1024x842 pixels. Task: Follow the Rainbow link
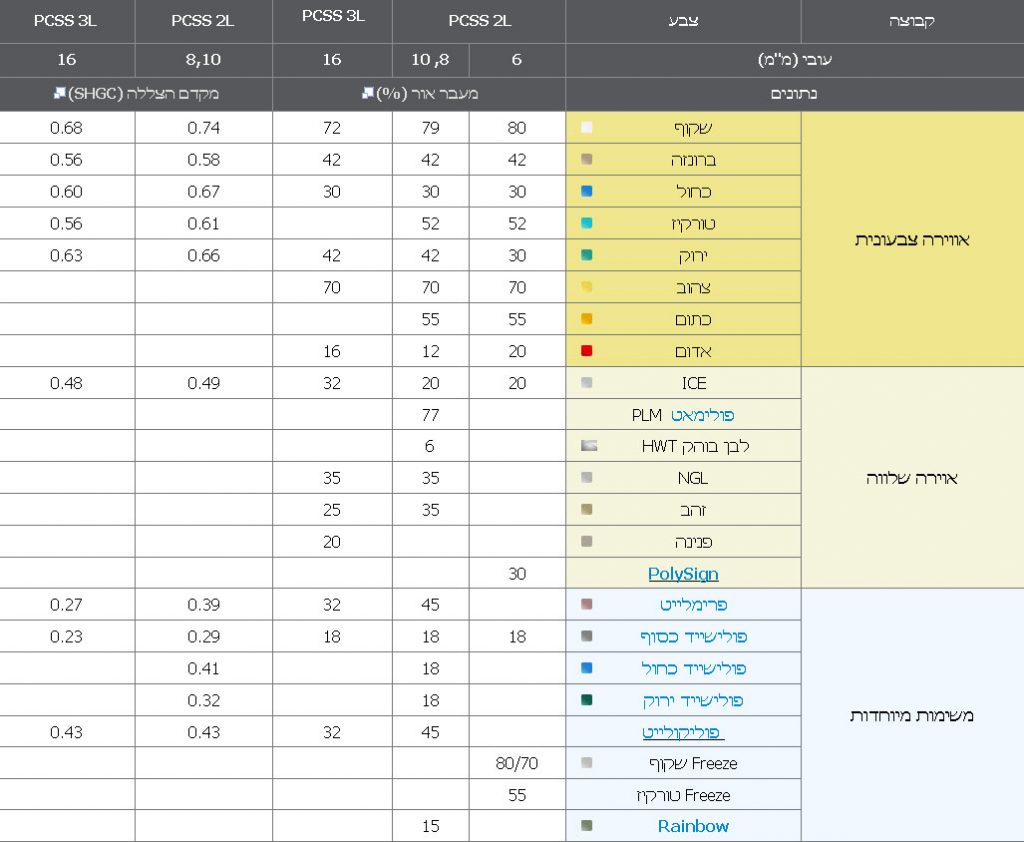tap(693, 826)
